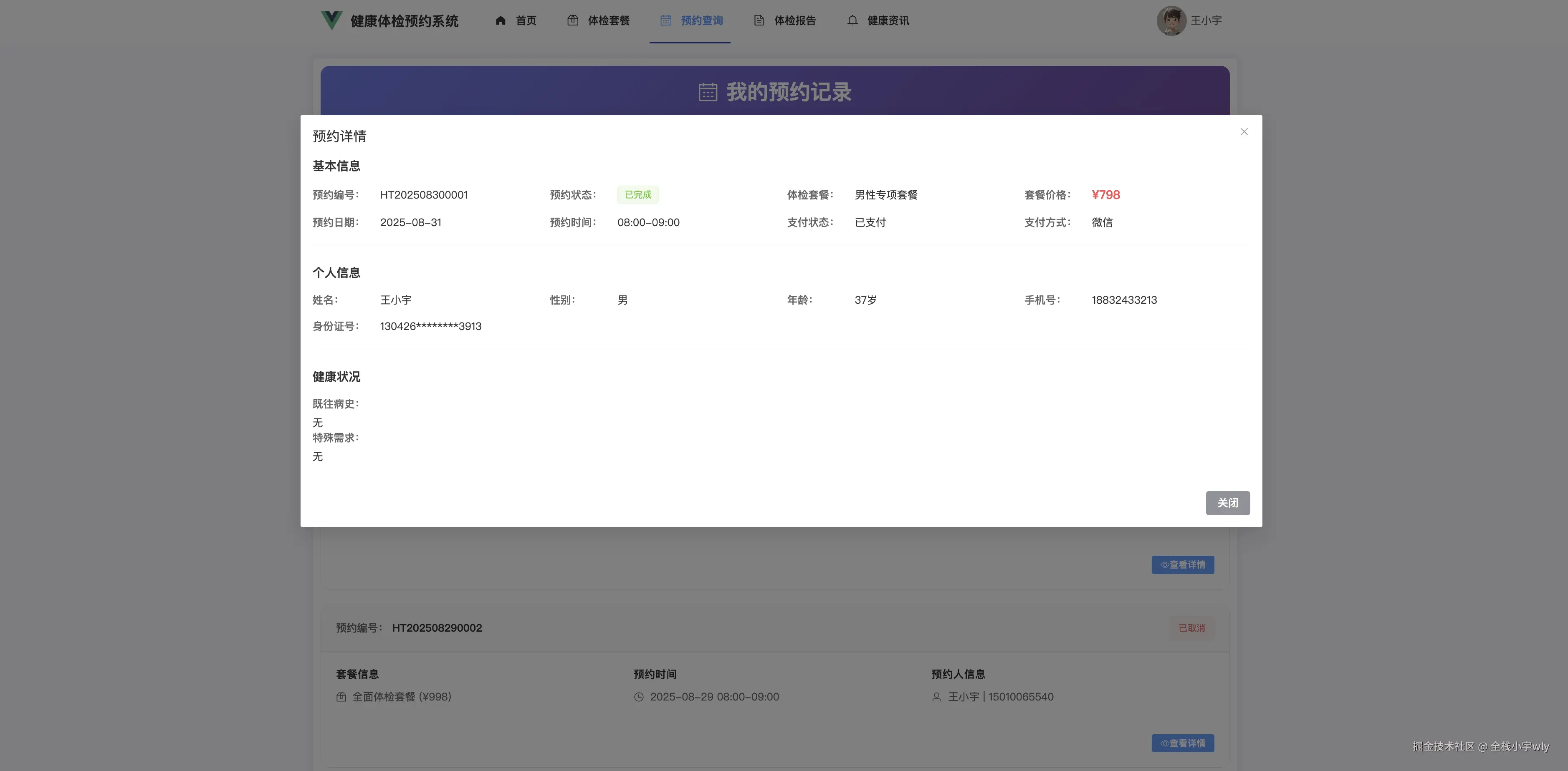Viewport: 1568px width, 771px height.
Task: Open the user avatar menu for 王小宇
Action: tap(1172, 20)
